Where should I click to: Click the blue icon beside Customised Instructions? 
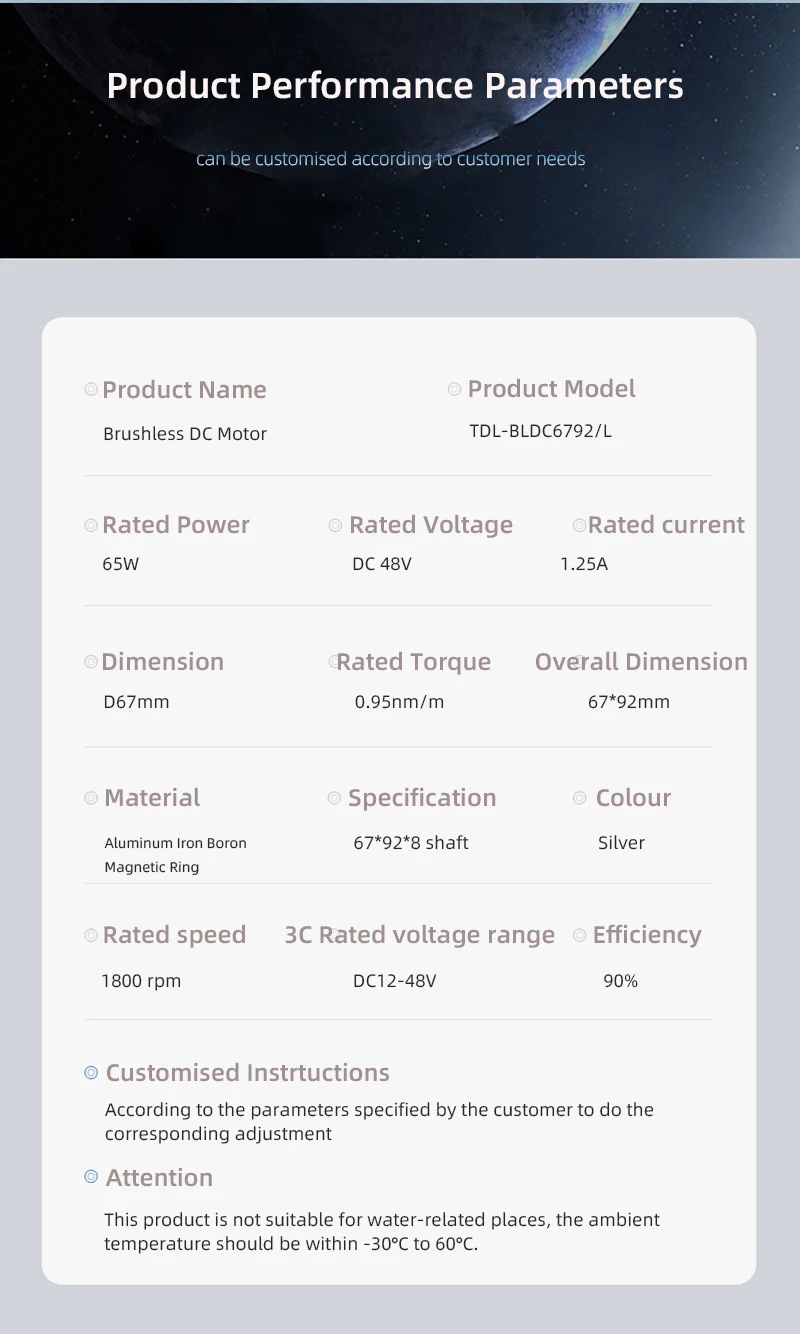91,1072
